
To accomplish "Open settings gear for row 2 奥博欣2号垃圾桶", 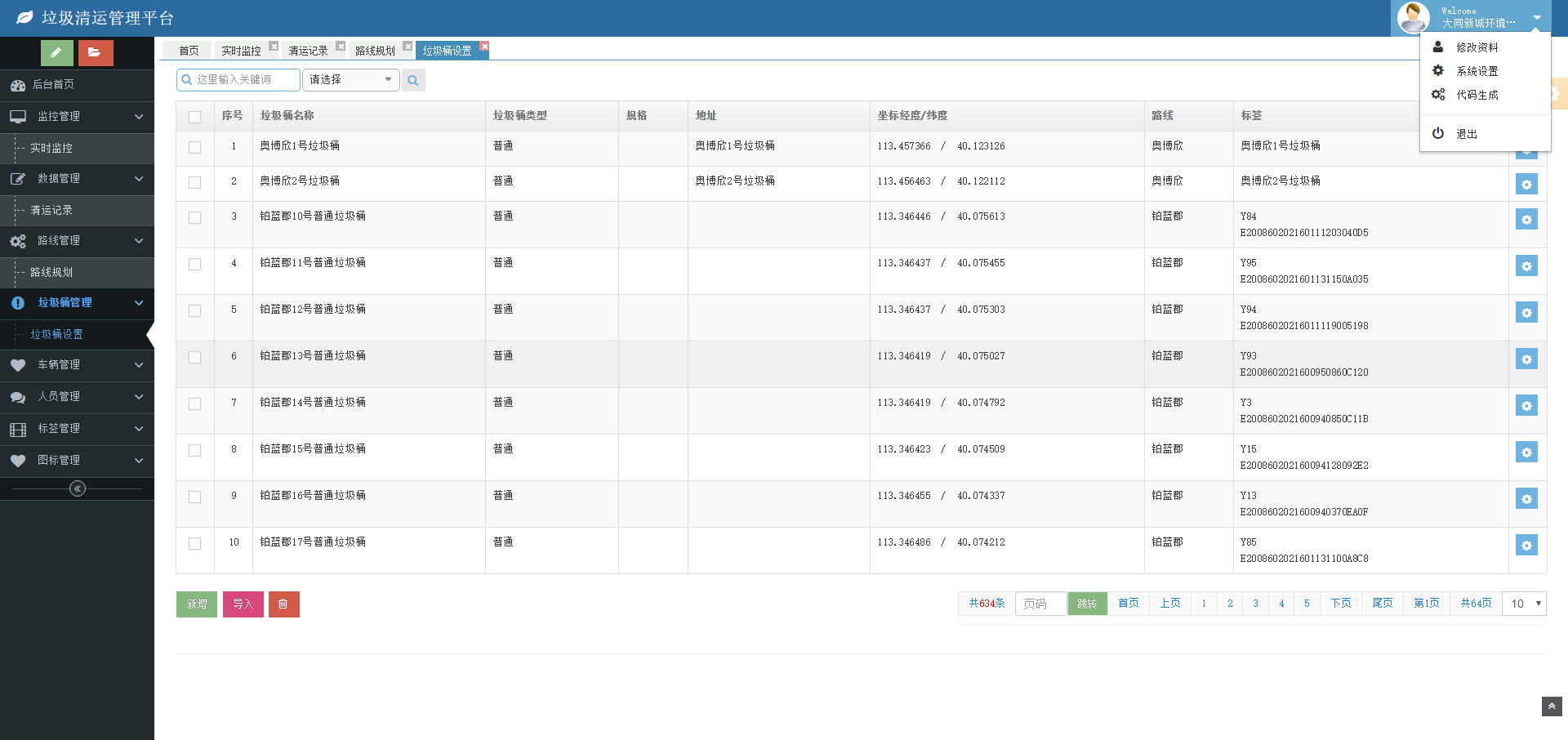I will click(1526, 184).
